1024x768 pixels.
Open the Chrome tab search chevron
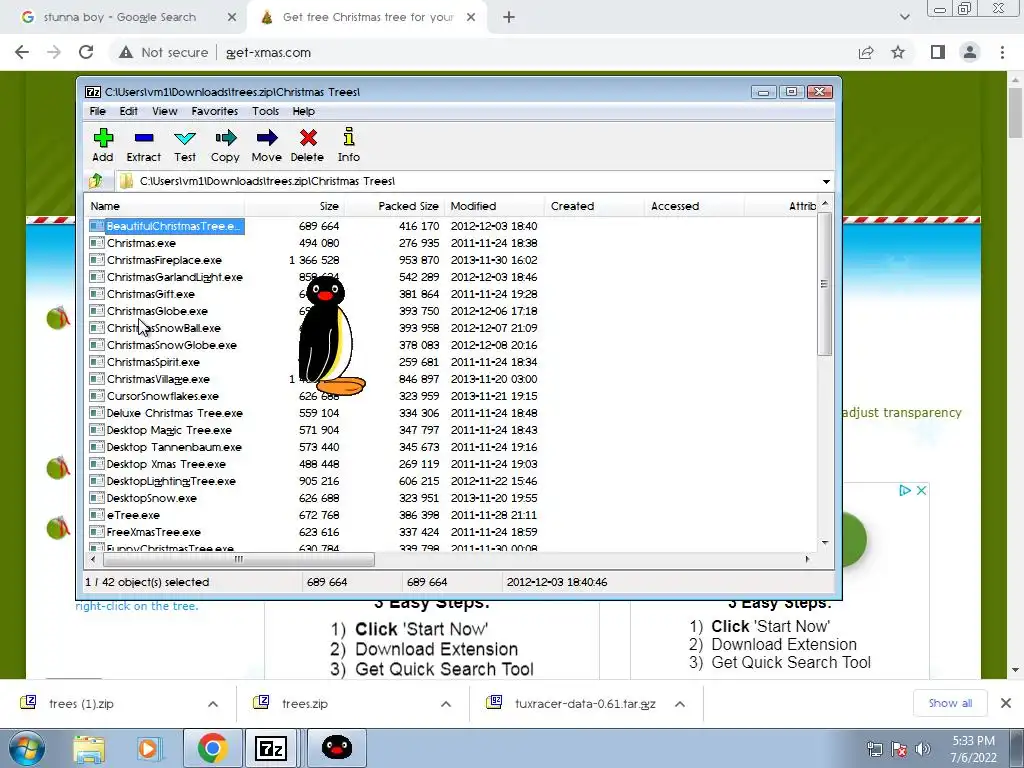904,18
